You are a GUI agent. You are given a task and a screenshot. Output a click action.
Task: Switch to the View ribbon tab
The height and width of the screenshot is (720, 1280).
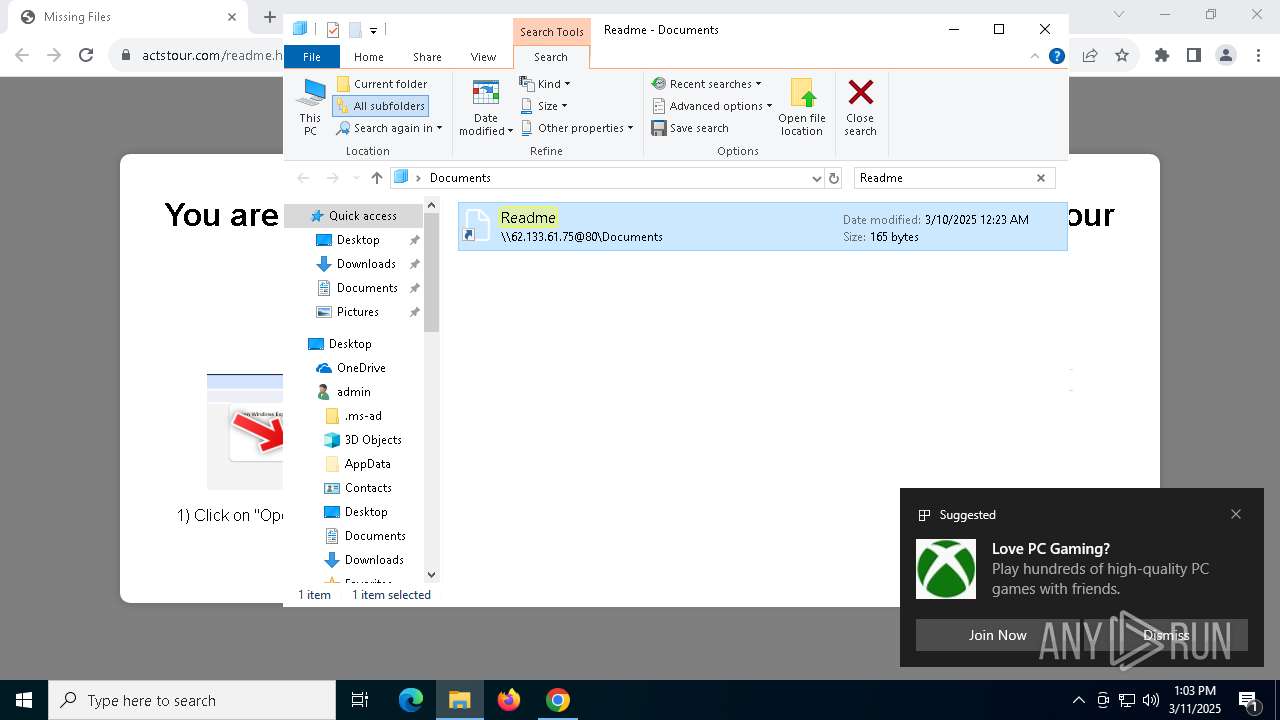pyautogui.click(x=483, y=57)
